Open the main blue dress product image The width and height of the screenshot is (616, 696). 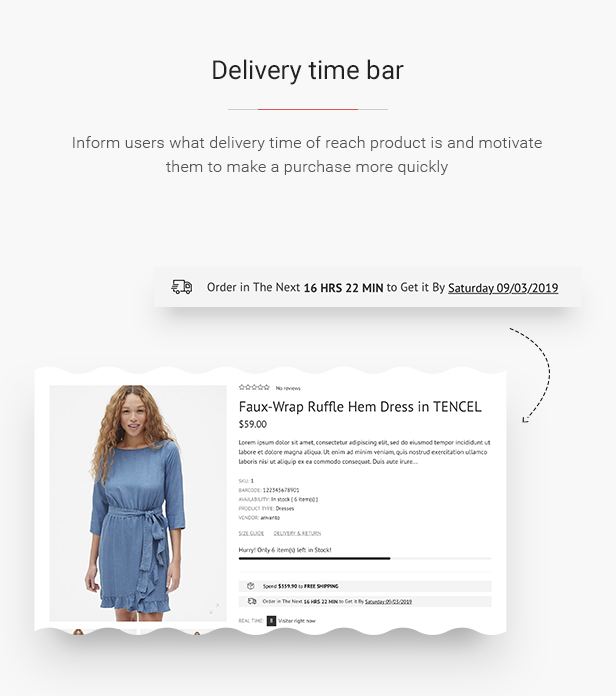click(x=138, y=503)
